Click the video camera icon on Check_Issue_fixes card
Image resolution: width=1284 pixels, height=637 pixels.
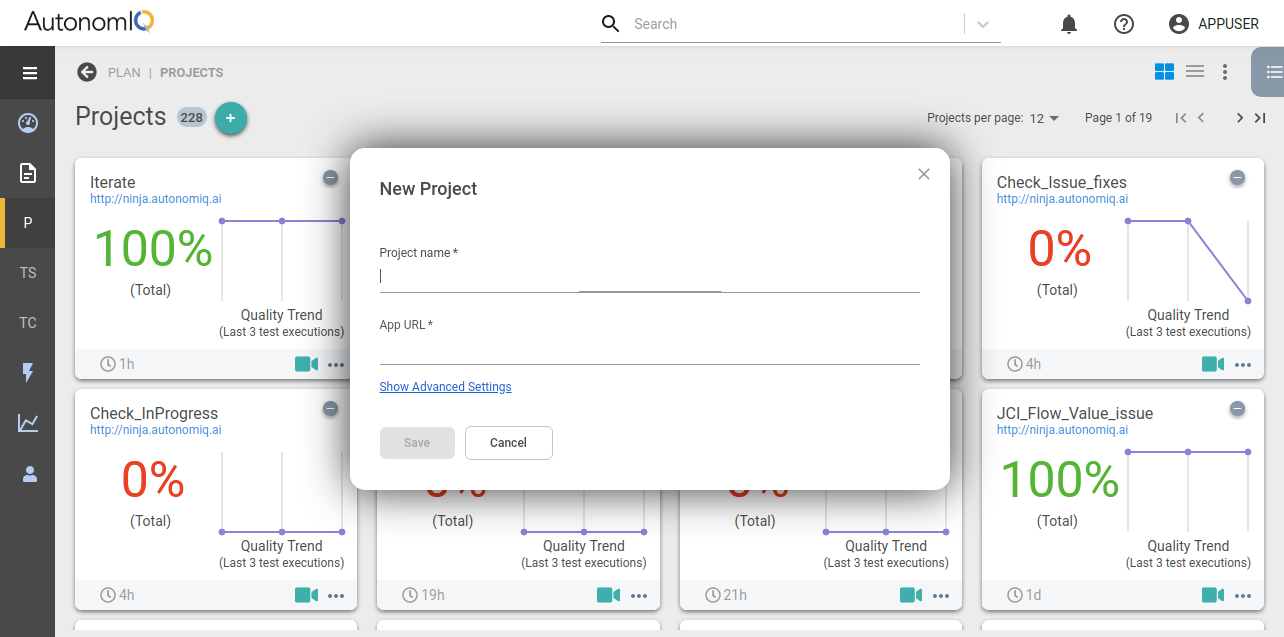coord(1212,364)
